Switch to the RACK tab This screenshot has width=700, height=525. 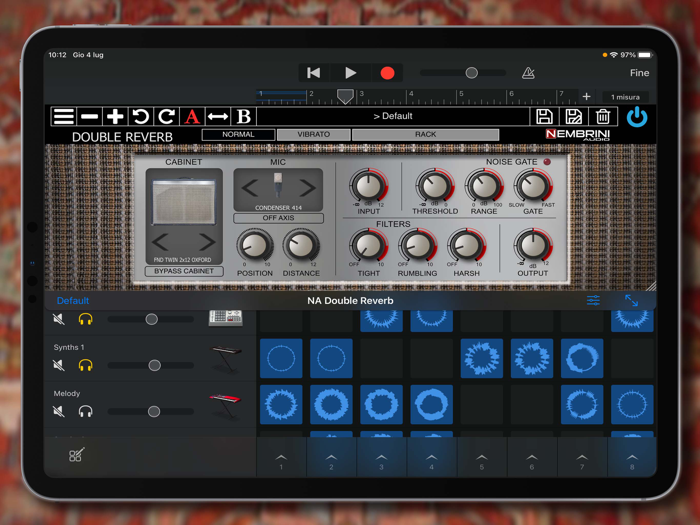pyautogui.click(x=425, y=134)
